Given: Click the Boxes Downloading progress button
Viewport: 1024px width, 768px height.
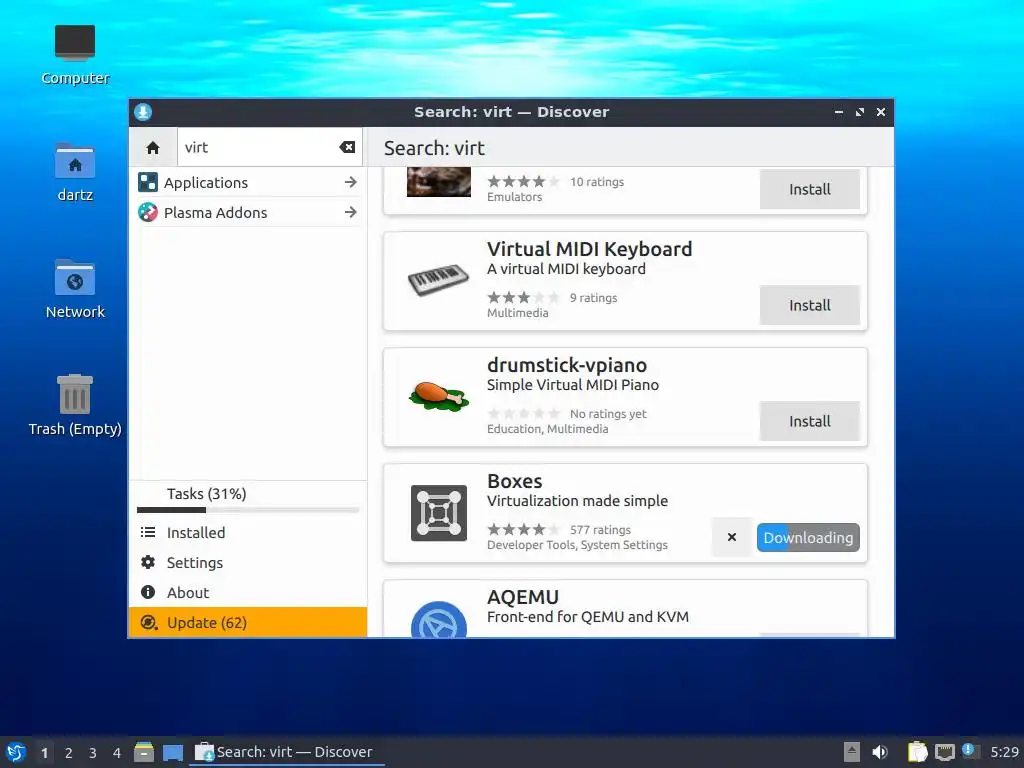Looking at the screenshot, I should point(808,537).
